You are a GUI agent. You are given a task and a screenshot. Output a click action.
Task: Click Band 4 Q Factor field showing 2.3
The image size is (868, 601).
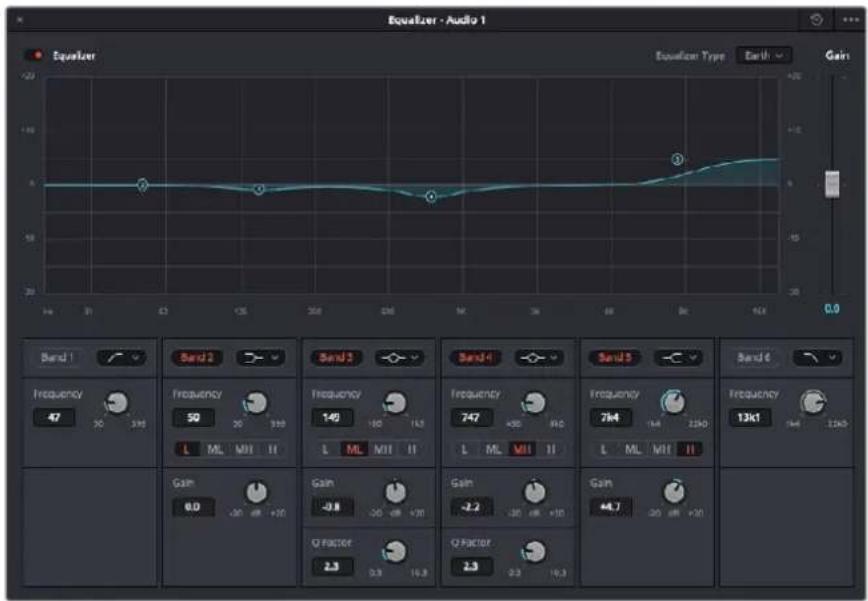point(472,567)
